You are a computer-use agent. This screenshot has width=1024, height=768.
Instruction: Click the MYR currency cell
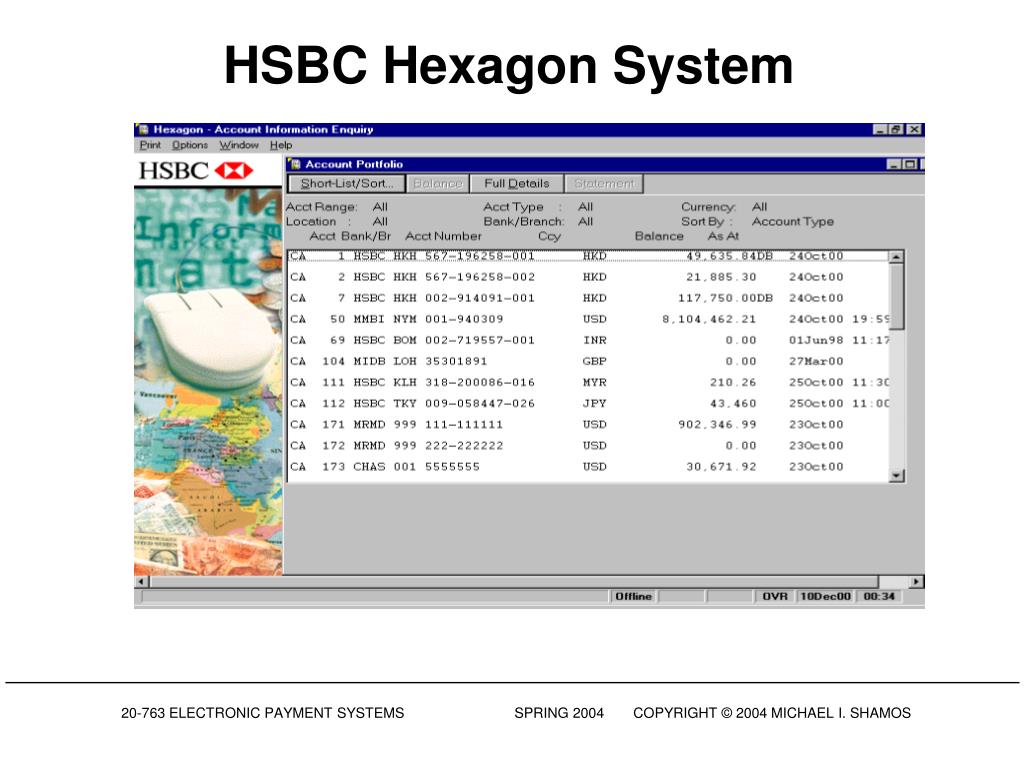[x=594, y=382]
